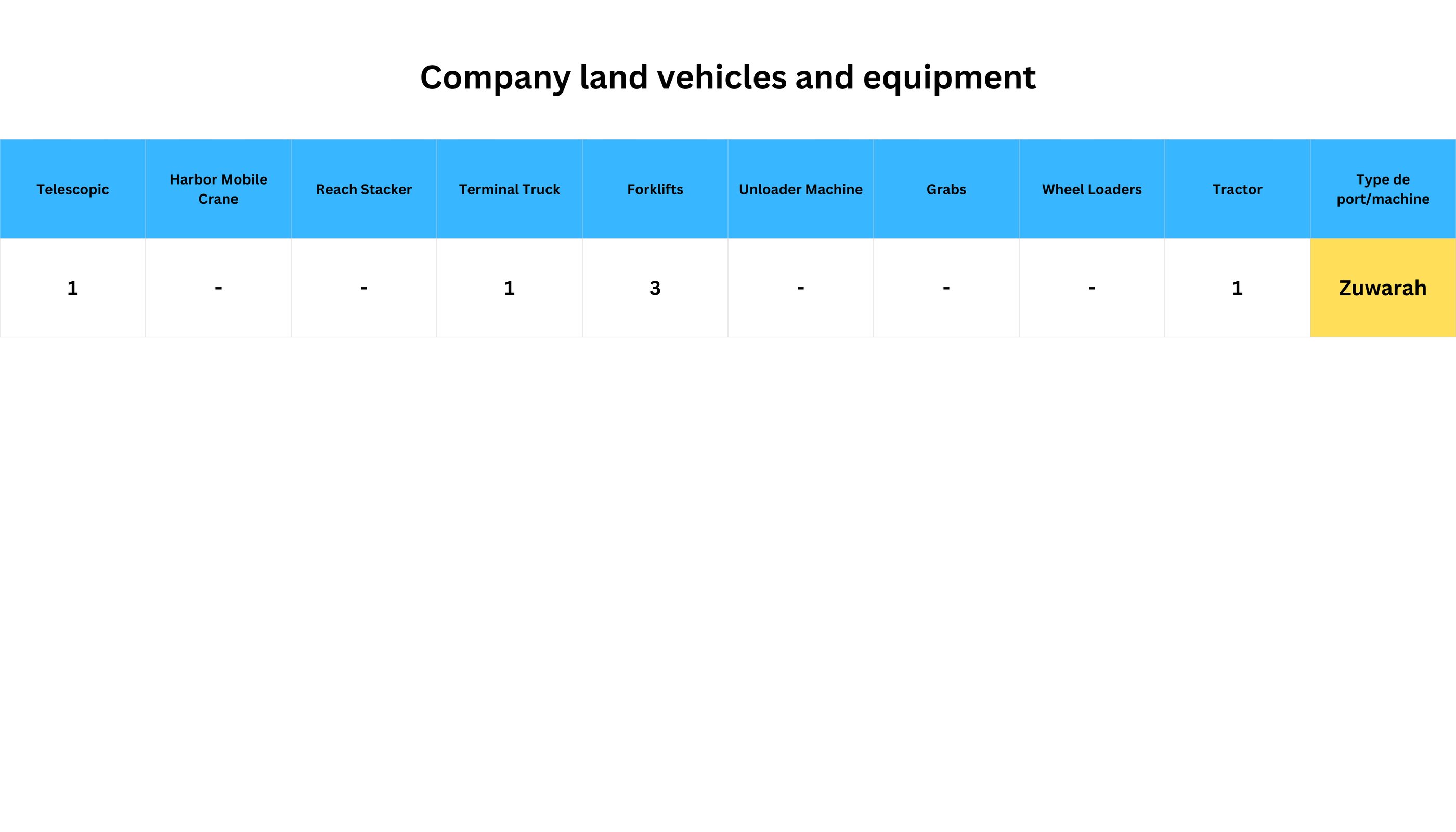This screenshot has width=1456, height=832.
Task: Click the Company land vehicles title
Action: tap(727, 77)
